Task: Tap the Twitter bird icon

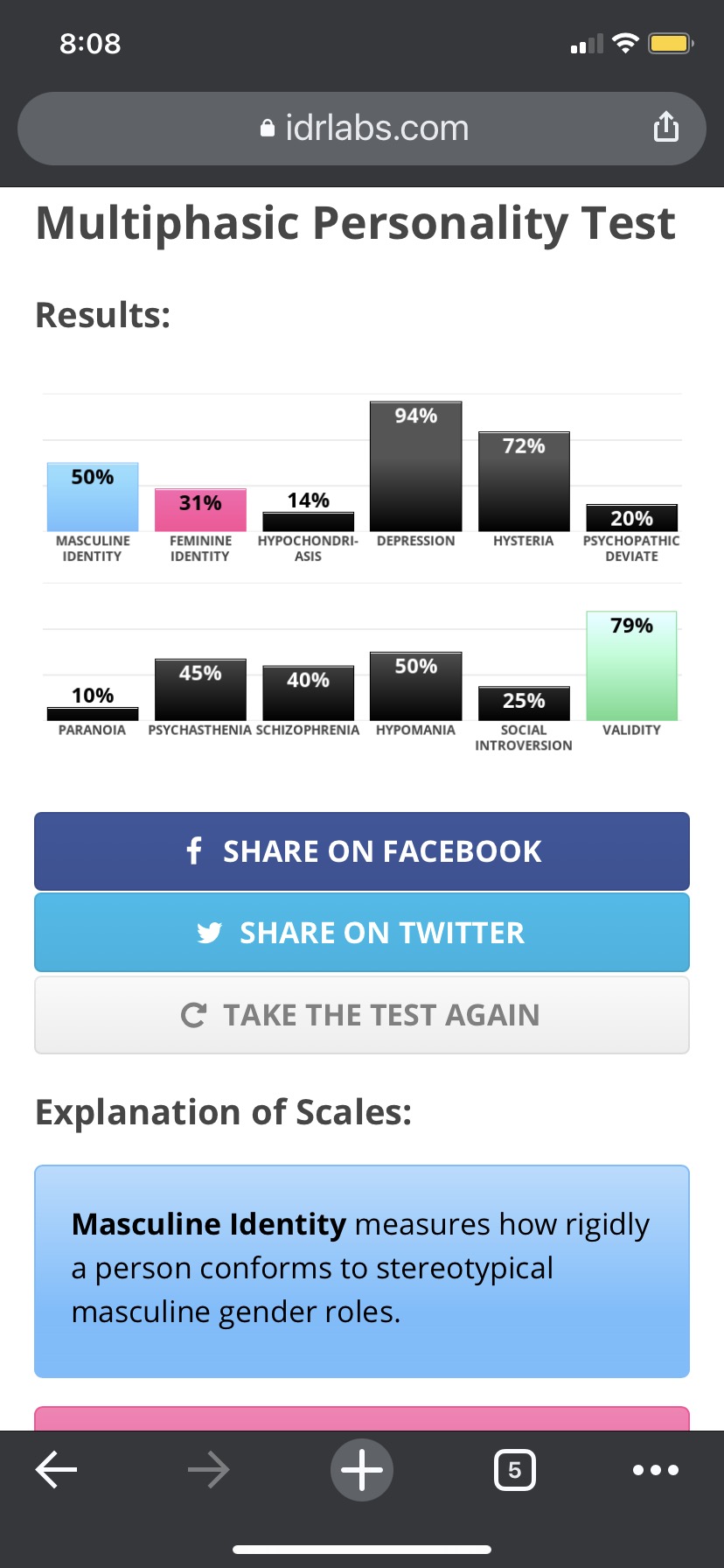Action: pyautogui.click(x=210, y=933)
